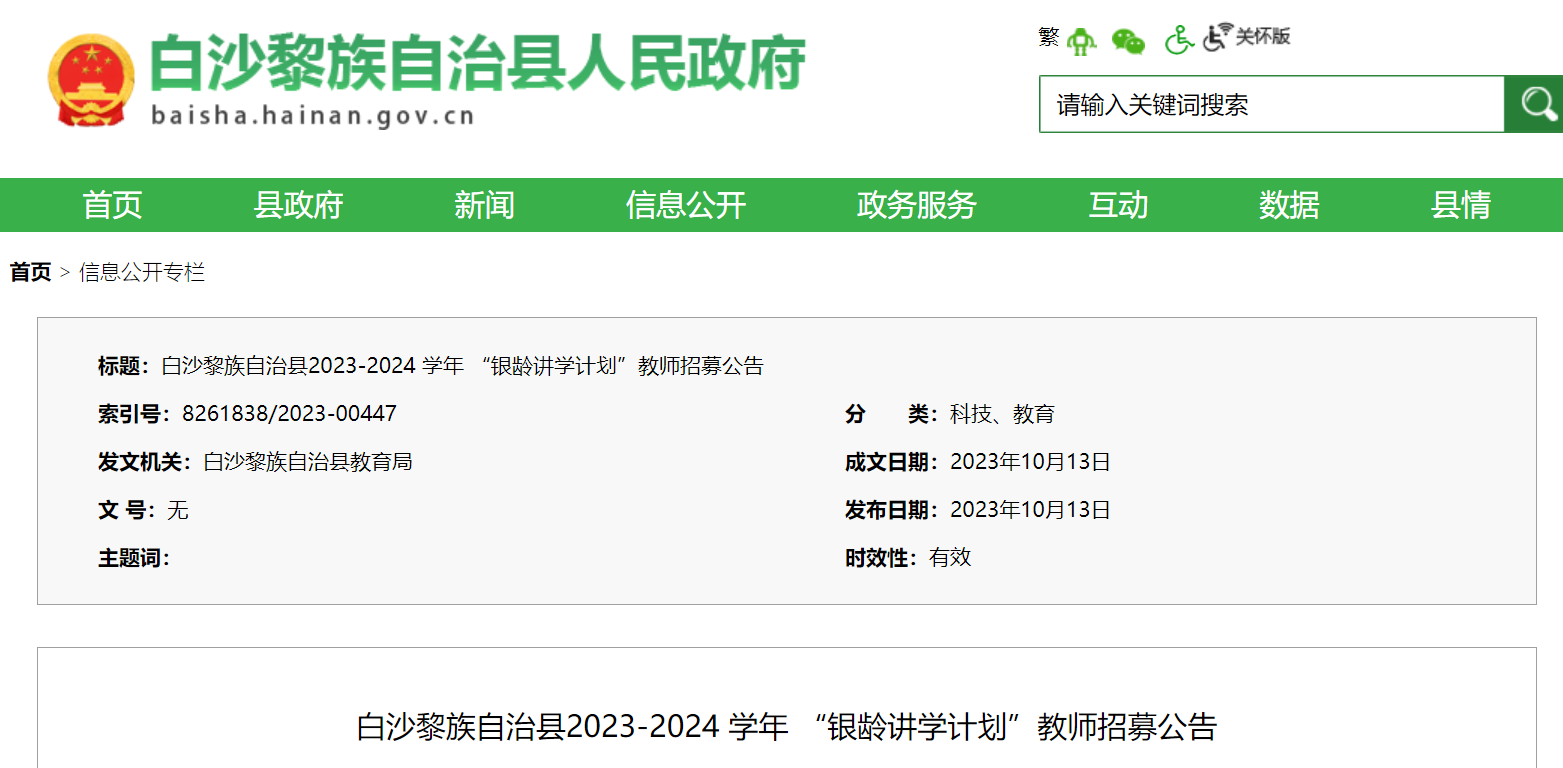Open the 数据 navigation item
The width and height of the screenshot is (1563, 768).
pos(1289,205)
